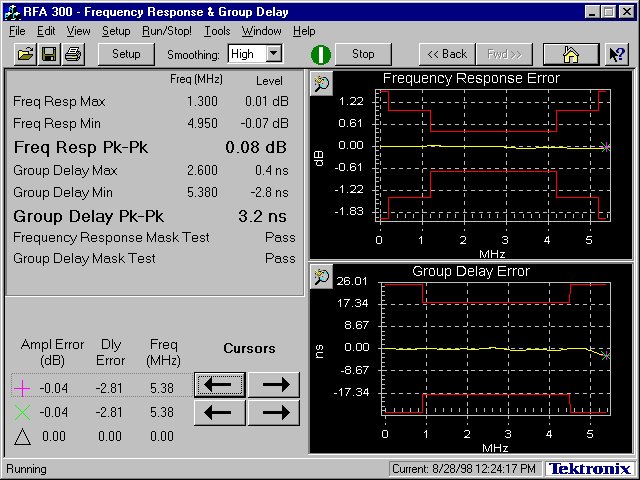Go to the Home screen icon
This screenshot has width=640, height=480.
(571, 54)
